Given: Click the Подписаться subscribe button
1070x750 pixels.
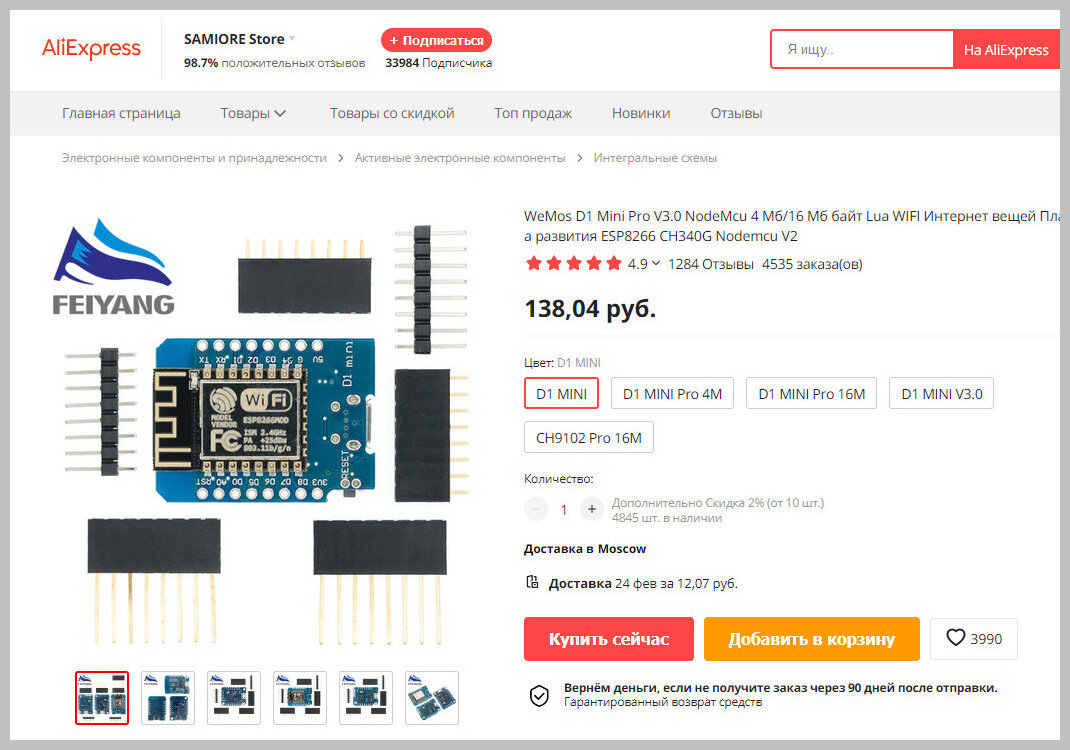Looking at the screenshot, I should pos(436,40).
